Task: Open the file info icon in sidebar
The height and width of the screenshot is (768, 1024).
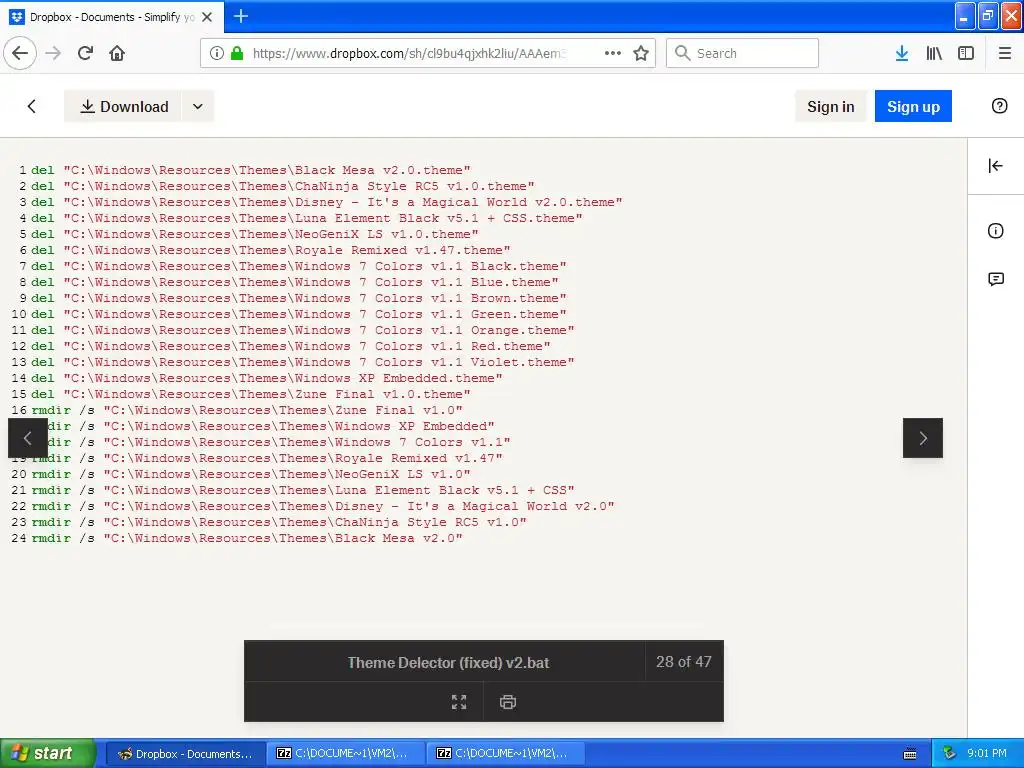Action: coord(995,231)
